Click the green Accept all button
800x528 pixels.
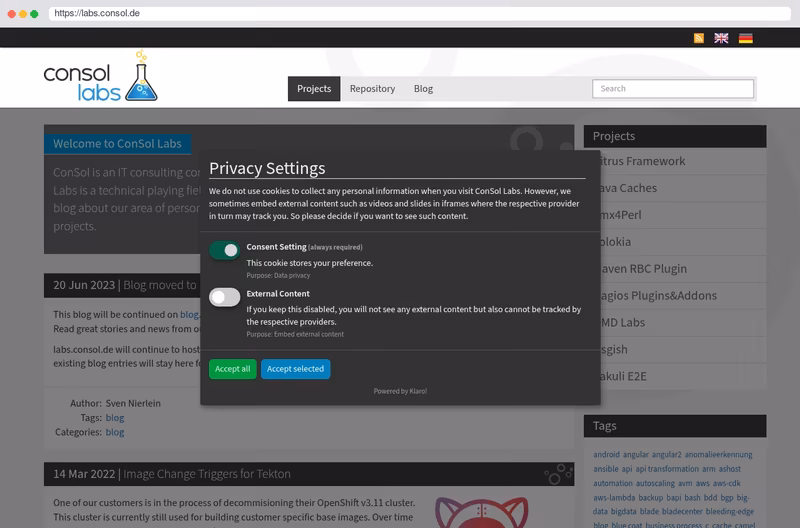[x=233, y=369]
